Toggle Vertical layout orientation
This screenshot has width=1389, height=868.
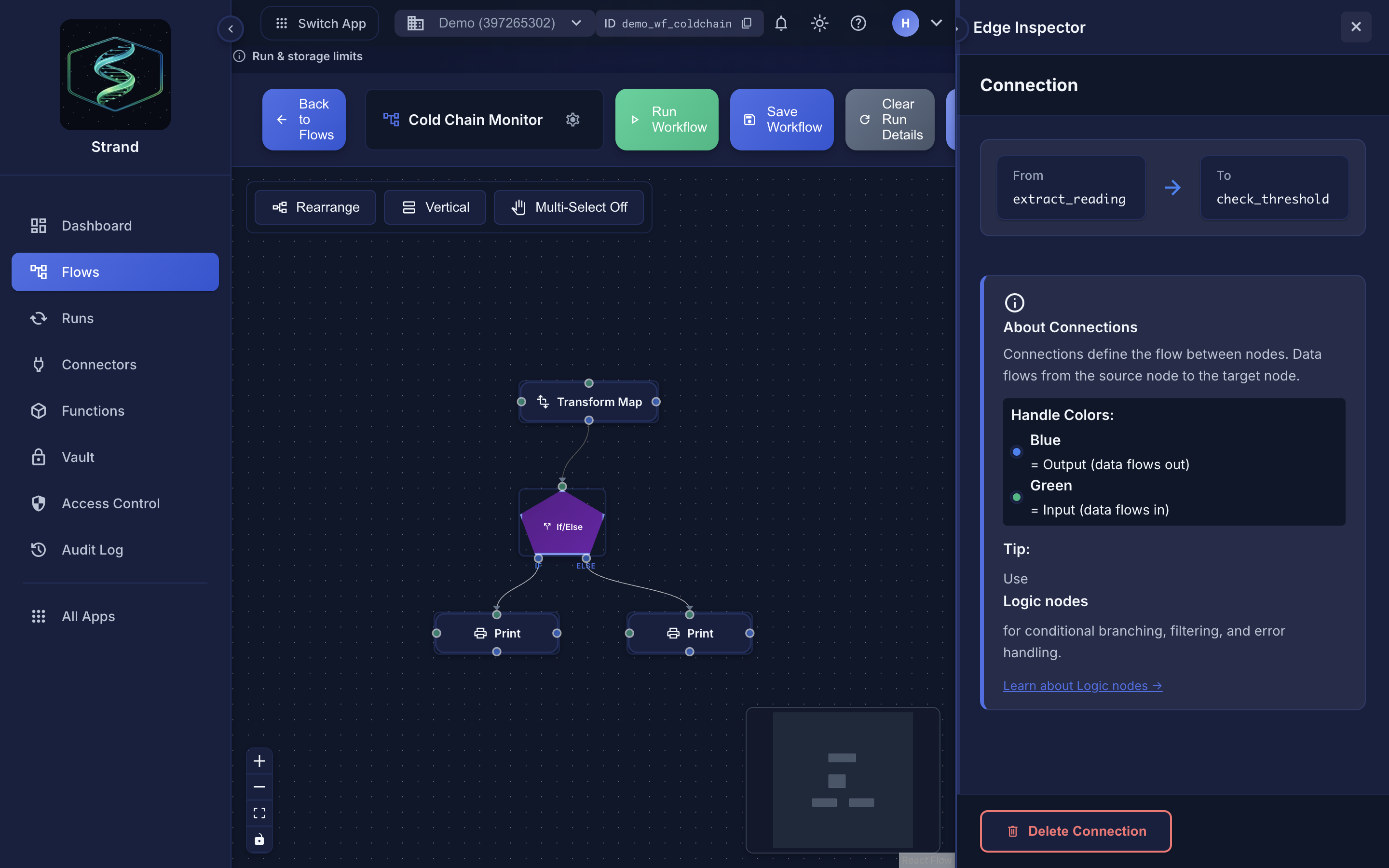[435, 207]
